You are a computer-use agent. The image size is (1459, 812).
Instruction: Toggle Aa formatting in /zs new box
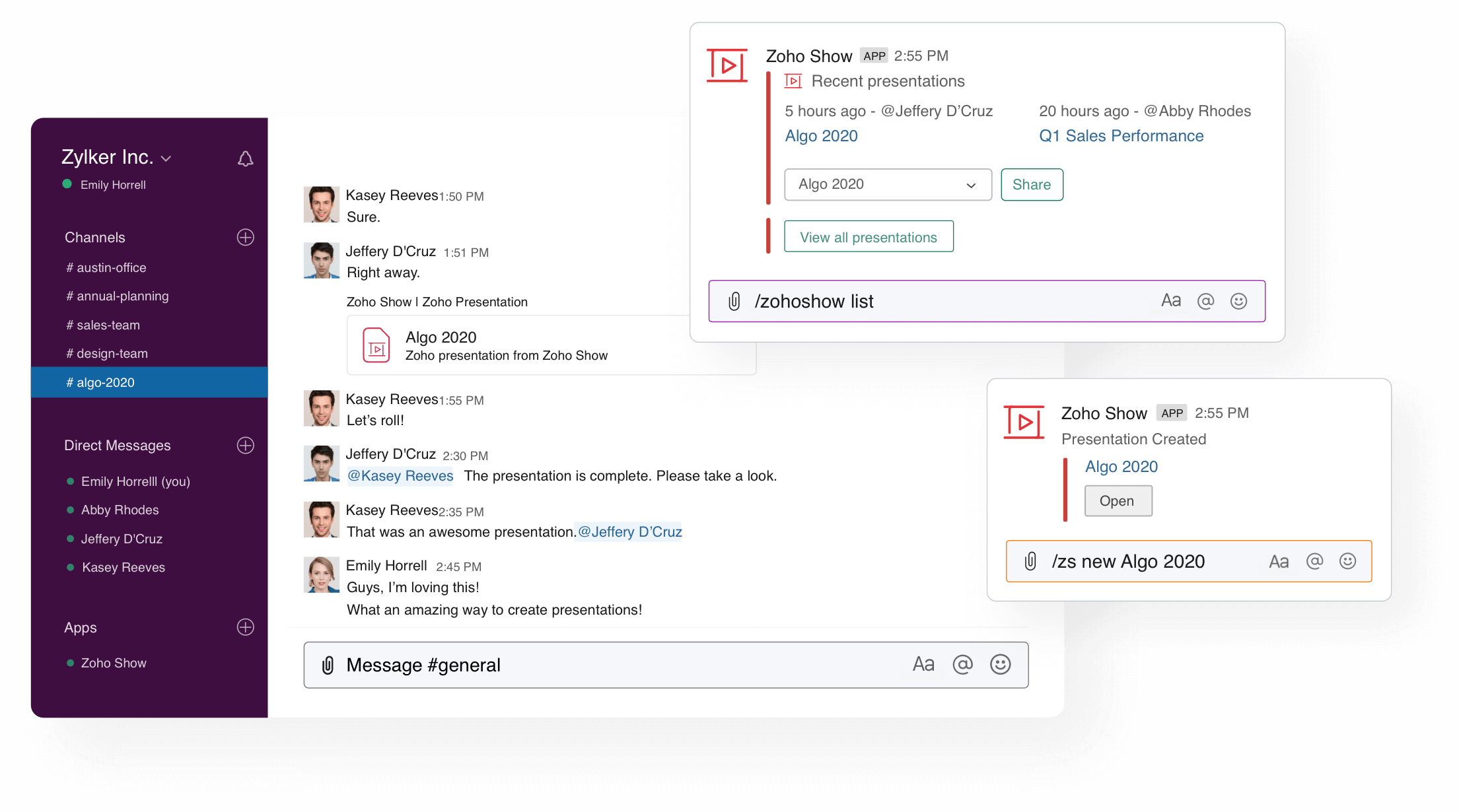tap(1279, 561)
